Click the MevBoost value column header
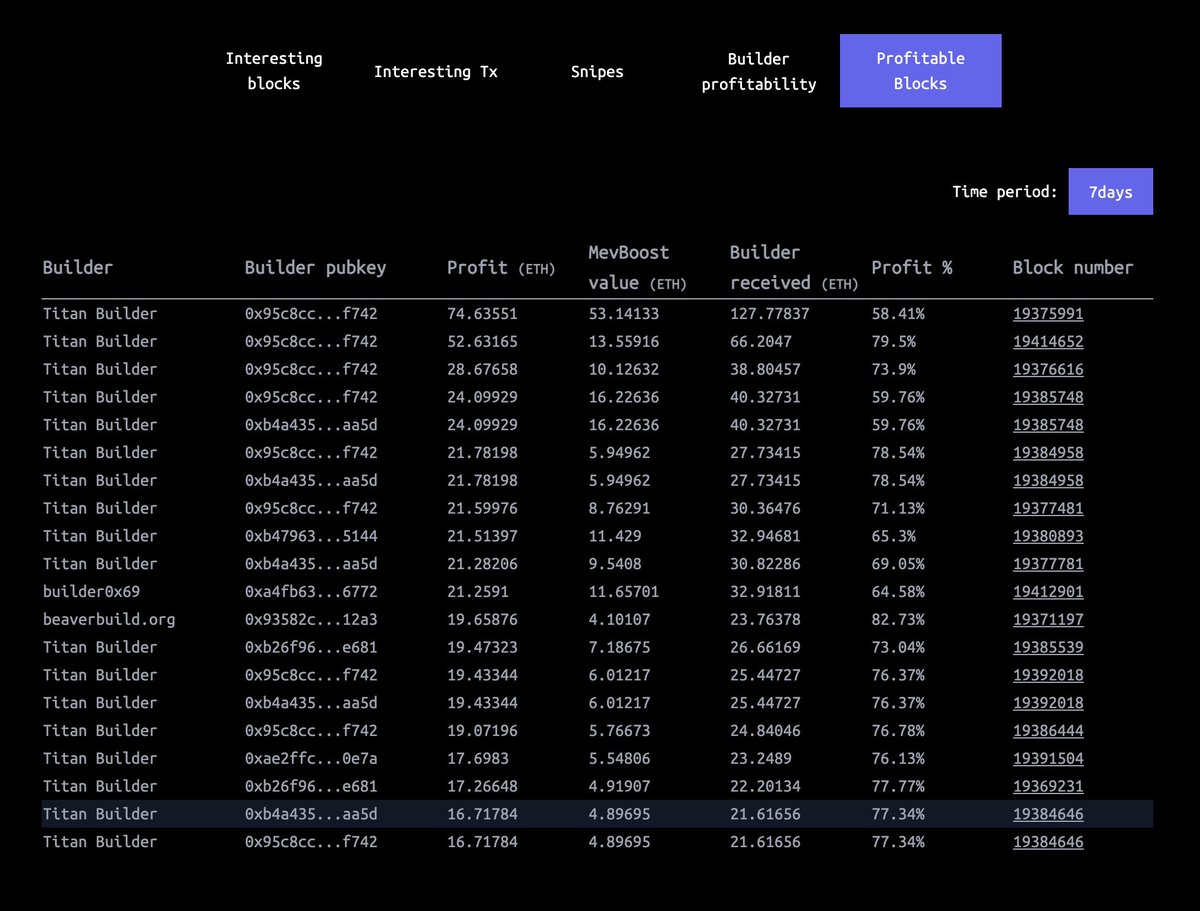 pyautogui.click(x=638, y=267)
